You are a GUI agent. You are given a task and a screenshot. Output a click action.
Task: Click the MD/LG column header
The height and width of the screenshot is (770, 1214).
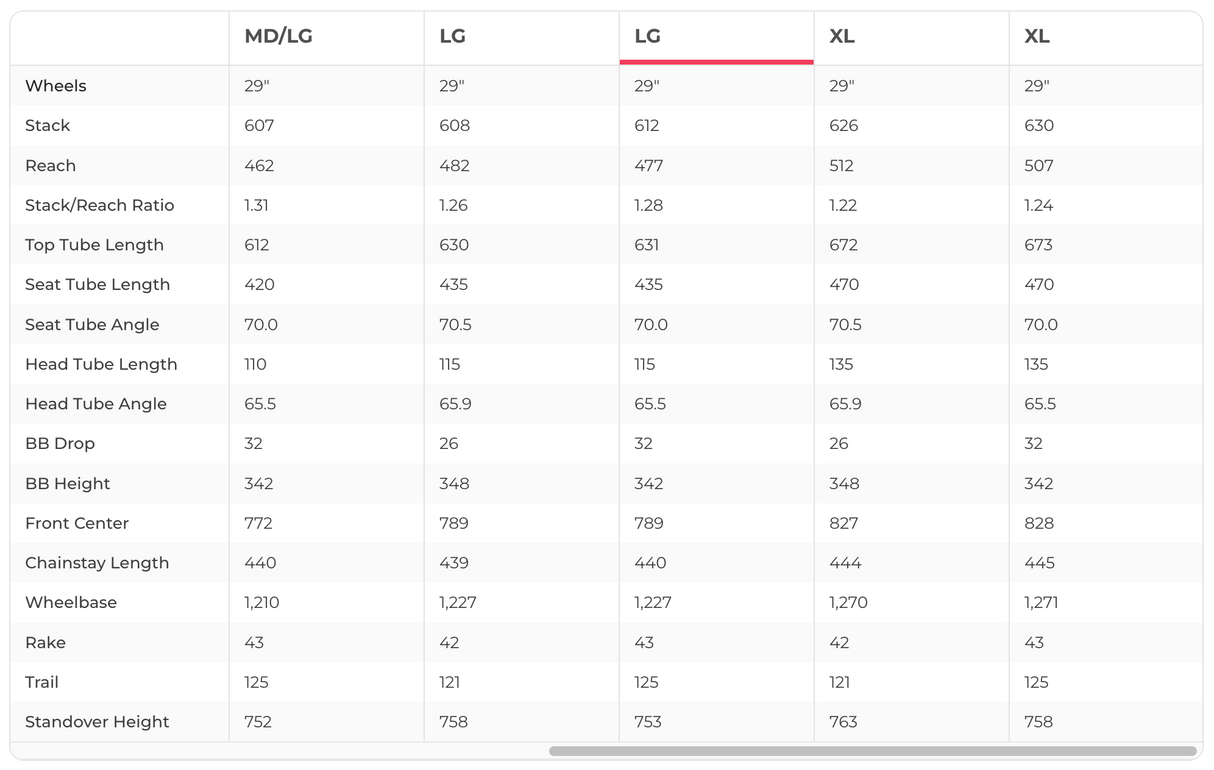(x=278, y=37)
